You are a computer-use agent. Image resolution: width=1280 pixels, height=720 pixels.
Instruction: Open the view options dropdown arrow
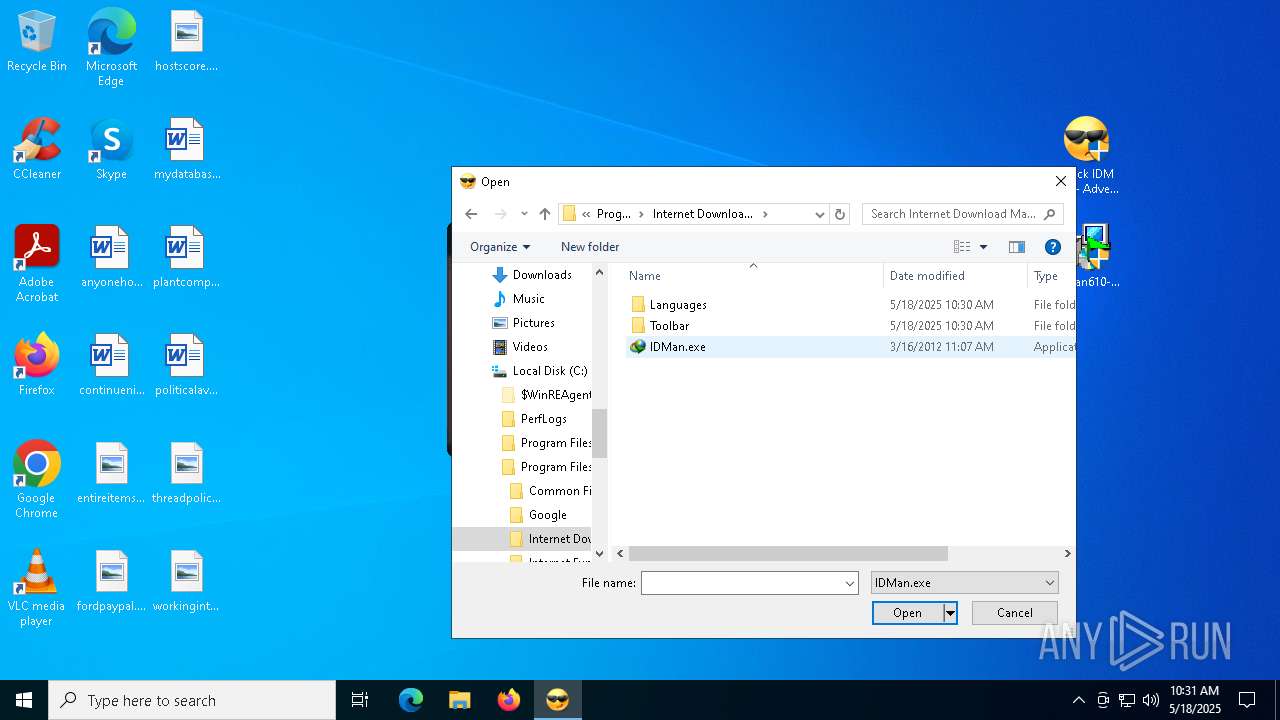(x=983, y=247)
